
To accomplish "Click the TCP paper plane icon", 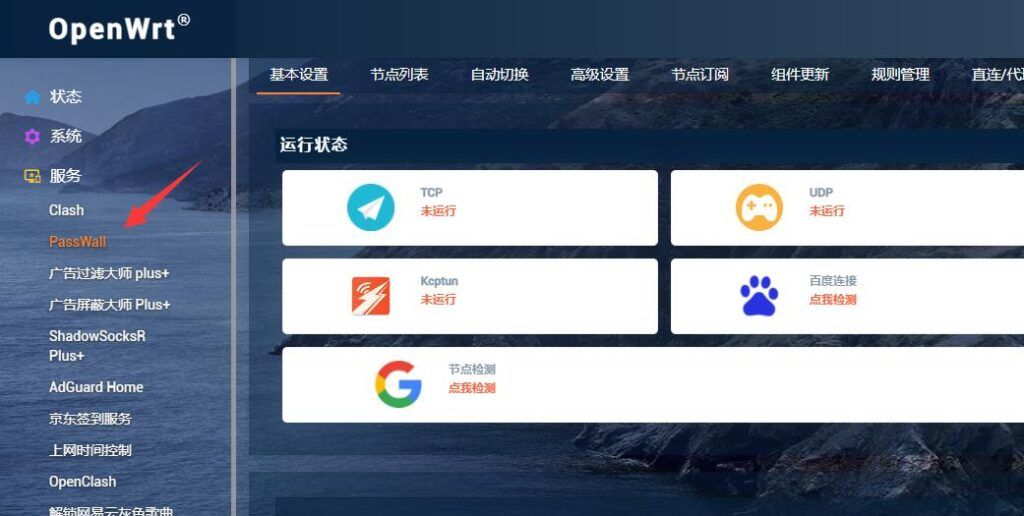I will 370,207.
